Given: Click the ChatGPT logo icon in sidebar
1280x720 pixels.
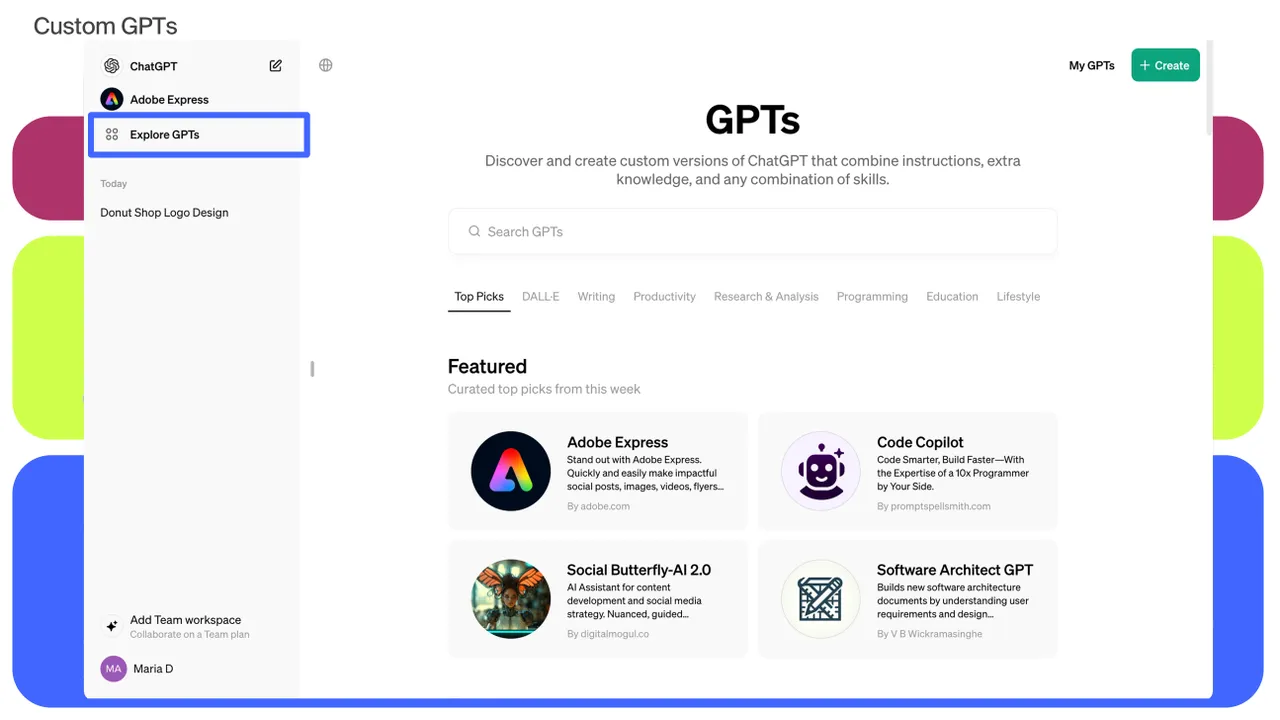Looking at the screenshot, I should tap(112, 66).
